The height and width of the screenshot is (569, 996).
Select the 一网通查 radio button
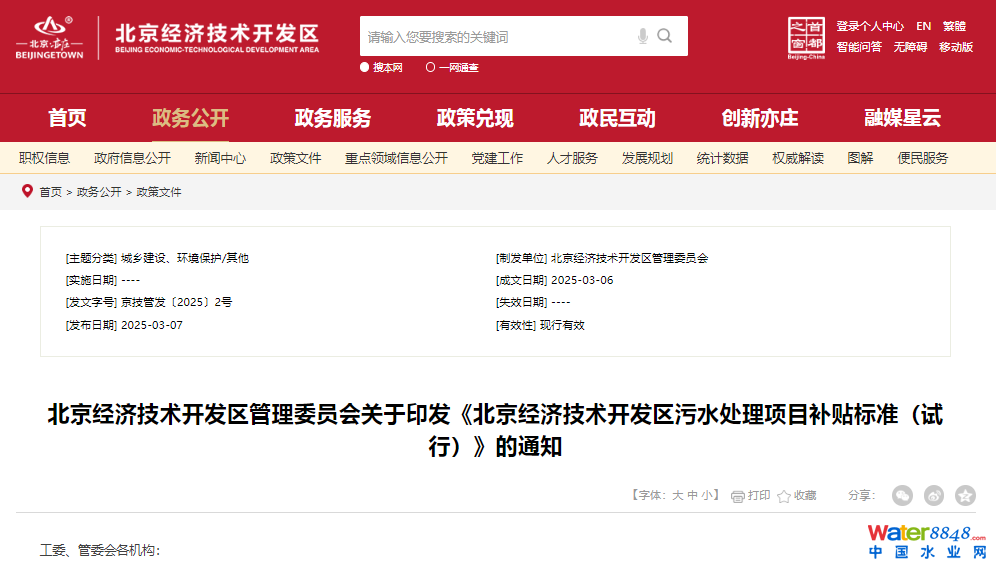click(x=431, y=68)
